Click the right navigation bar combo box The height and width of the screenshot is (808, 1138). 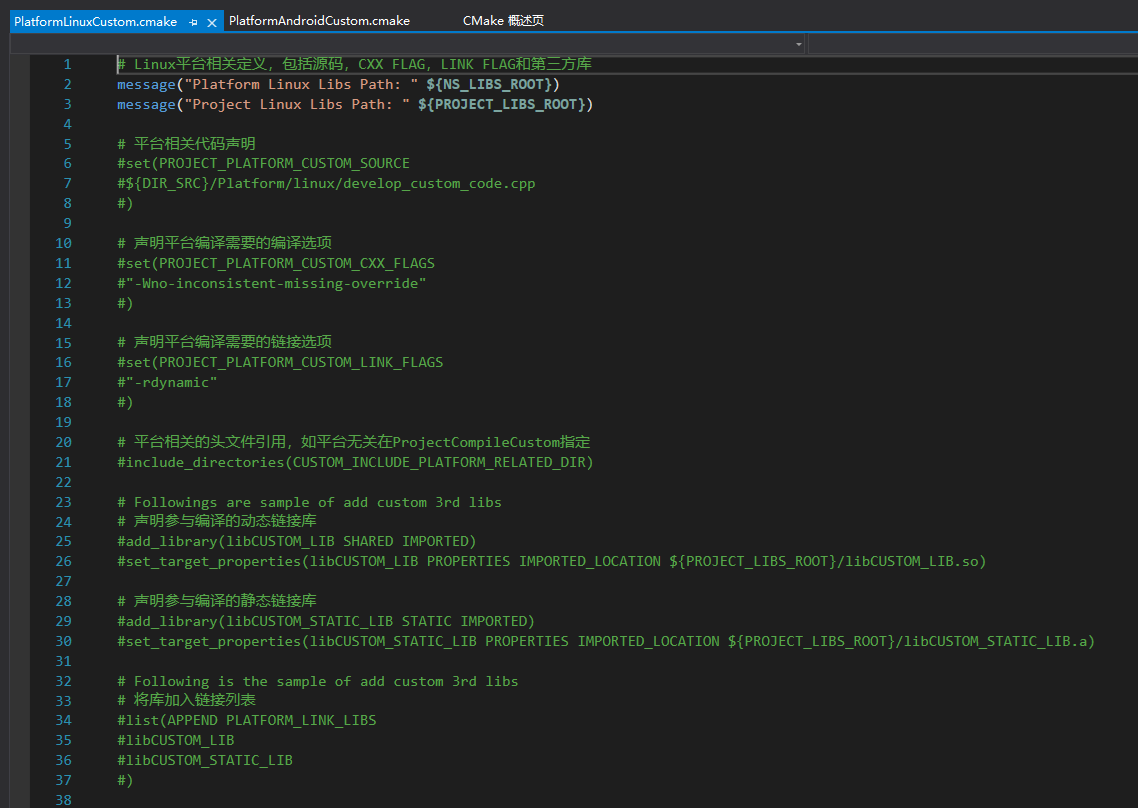pyautogui.click(x=970, y=44)
